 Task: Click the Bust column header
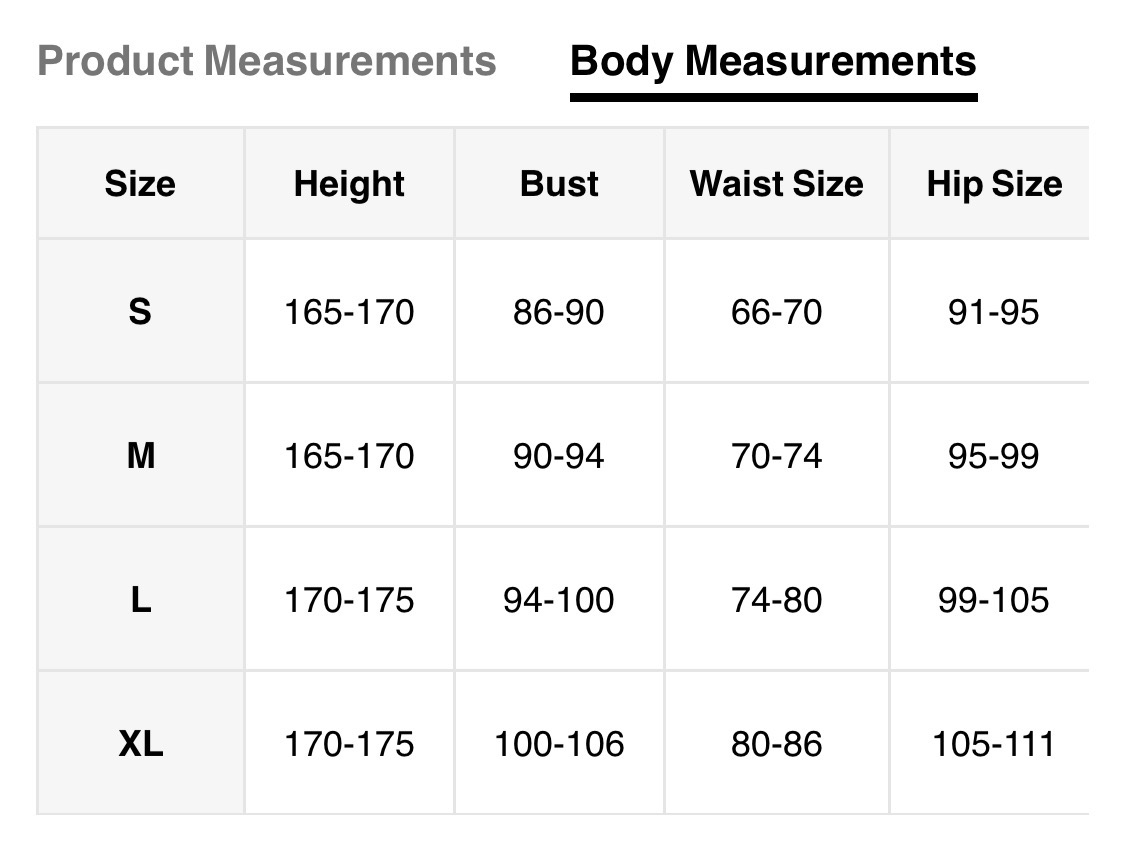tap(559, 184)
